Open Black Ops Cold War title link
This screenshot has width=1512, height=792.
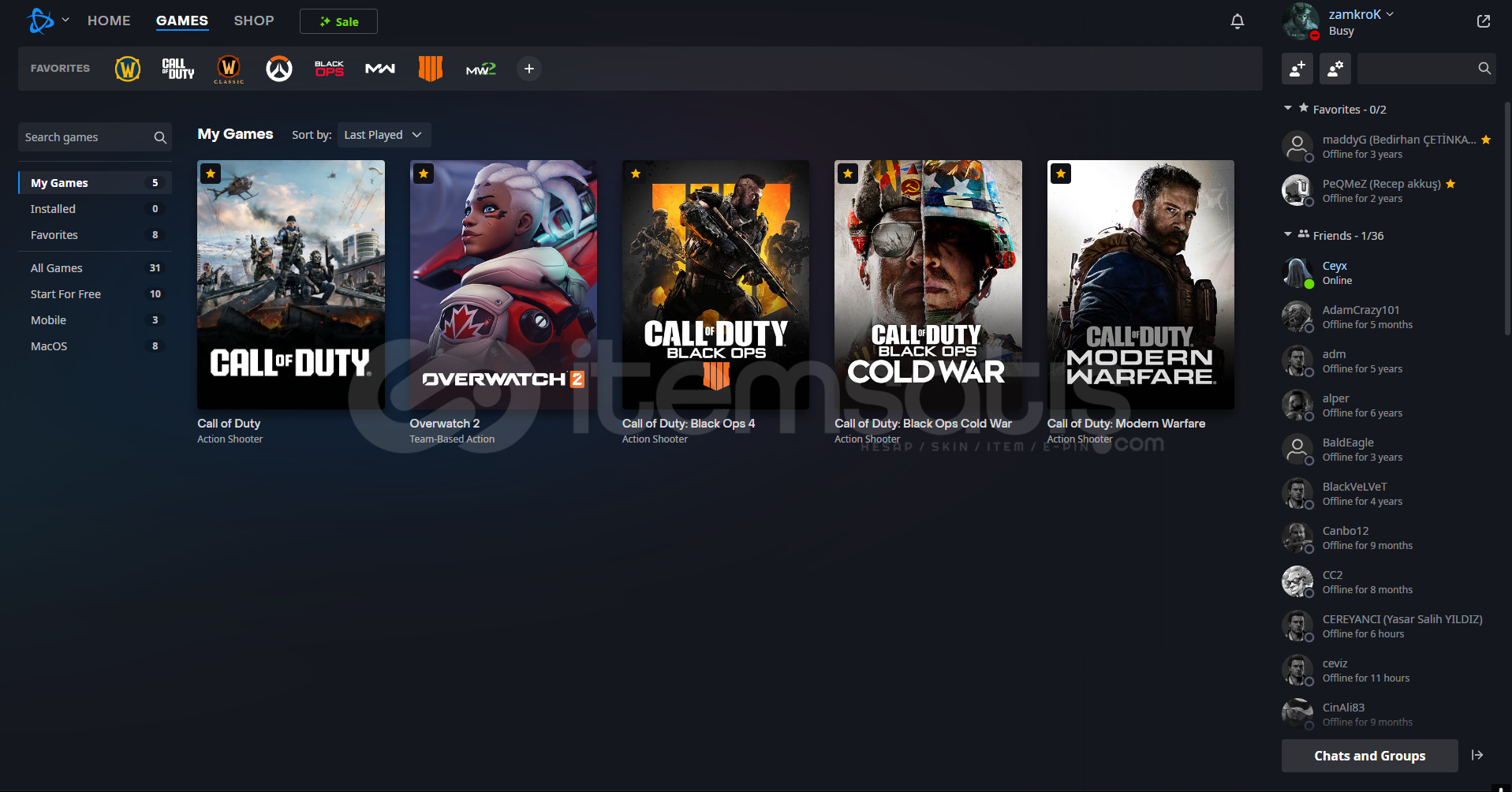(x=923, y=424)
